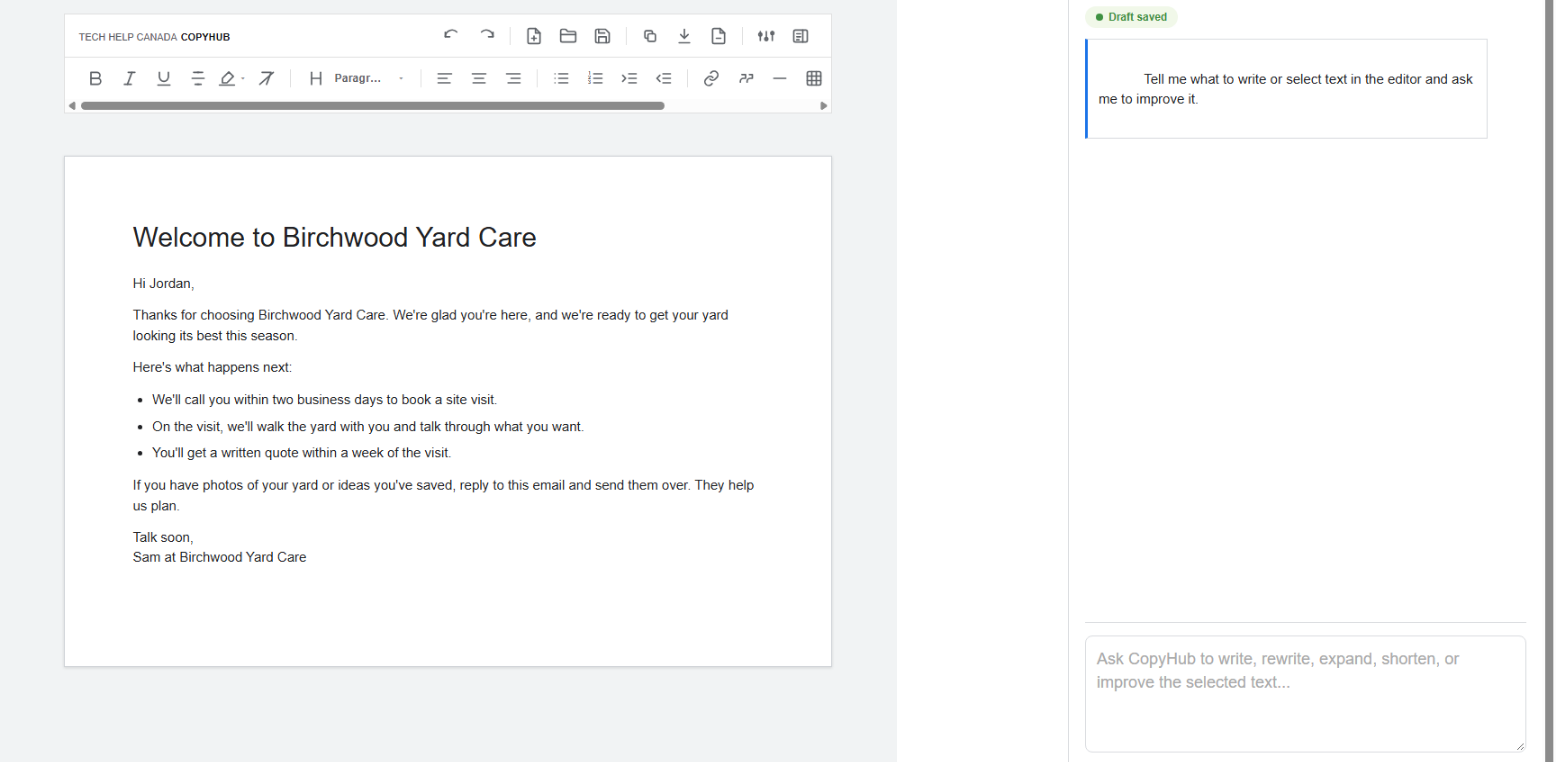Toggle underline formatting

point(164,78)
